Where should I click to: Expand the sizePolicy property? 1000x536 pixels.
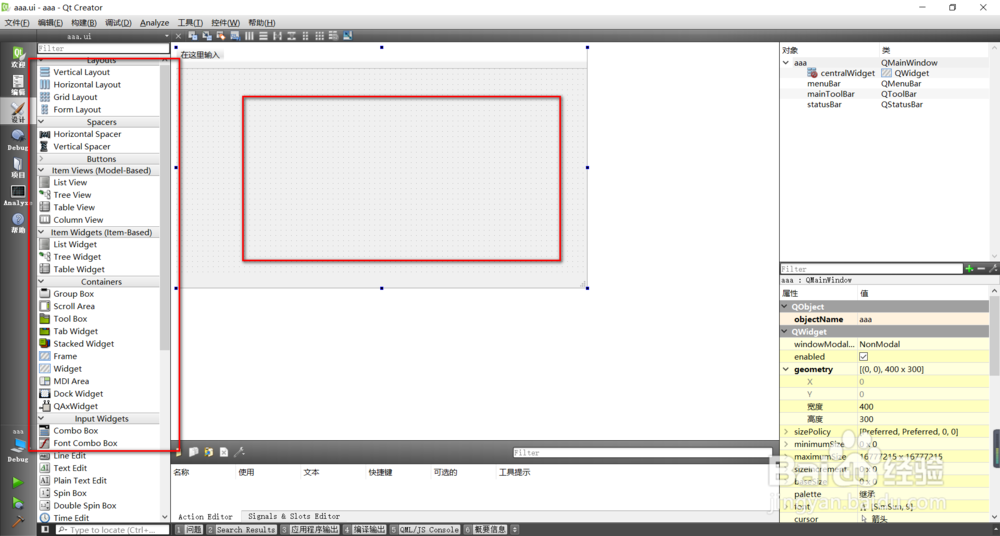tap(786, 431)
